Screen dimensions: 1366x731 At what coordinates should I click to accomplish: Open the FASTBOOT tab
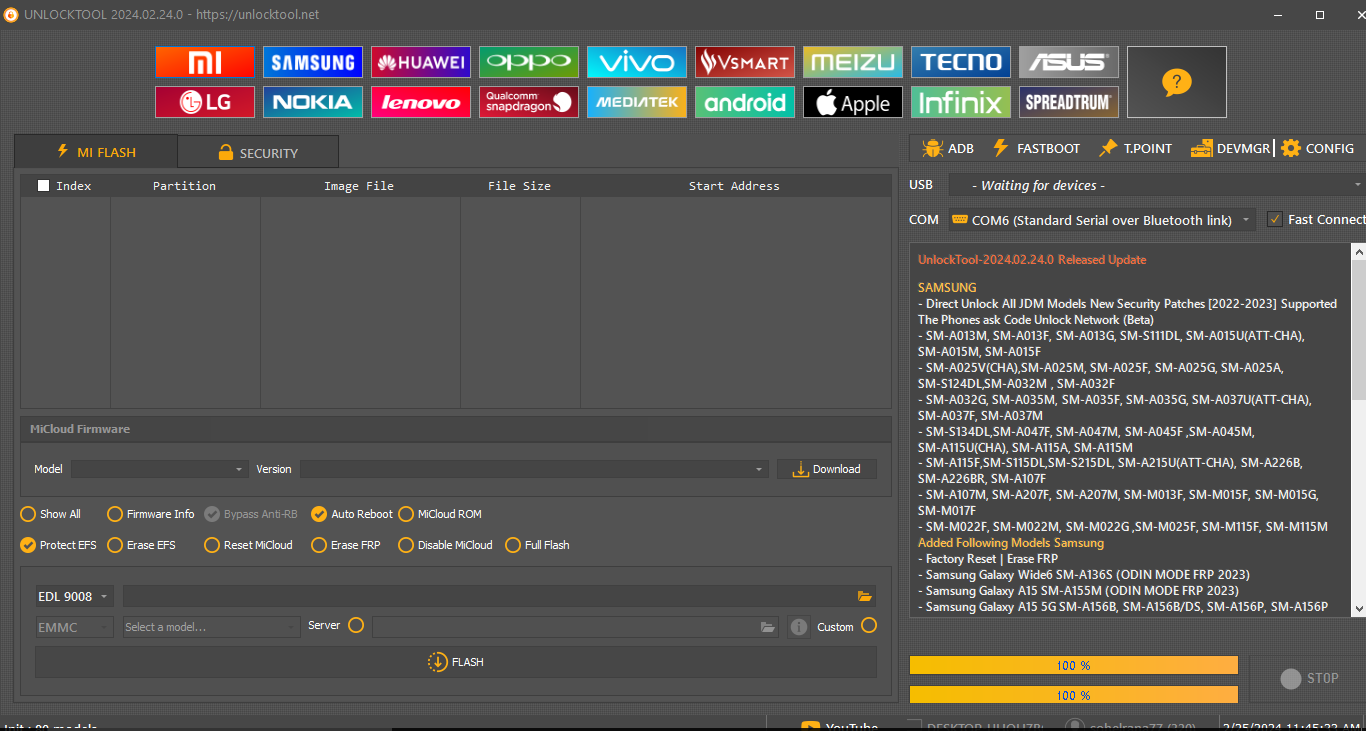[x=1035, y=148]
